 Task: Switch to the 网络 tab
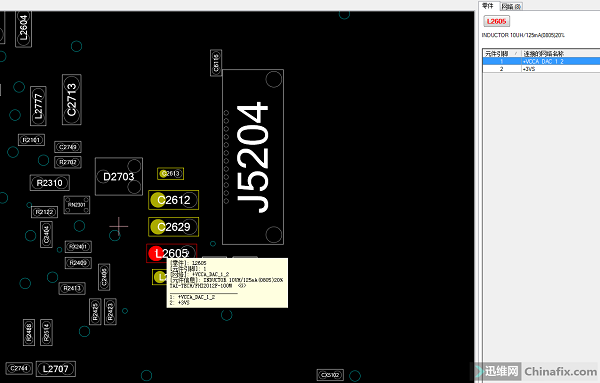511,7
